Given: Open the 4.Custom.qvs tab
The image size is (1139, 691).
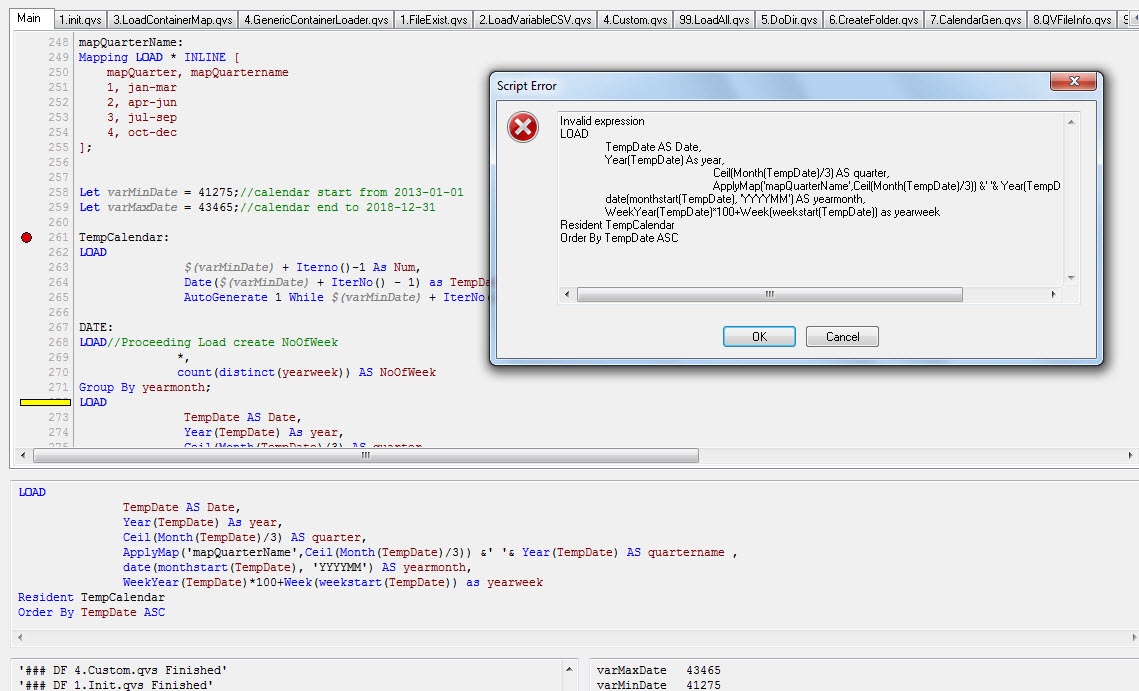Looking at the screenshot, I should click(635, 20).
